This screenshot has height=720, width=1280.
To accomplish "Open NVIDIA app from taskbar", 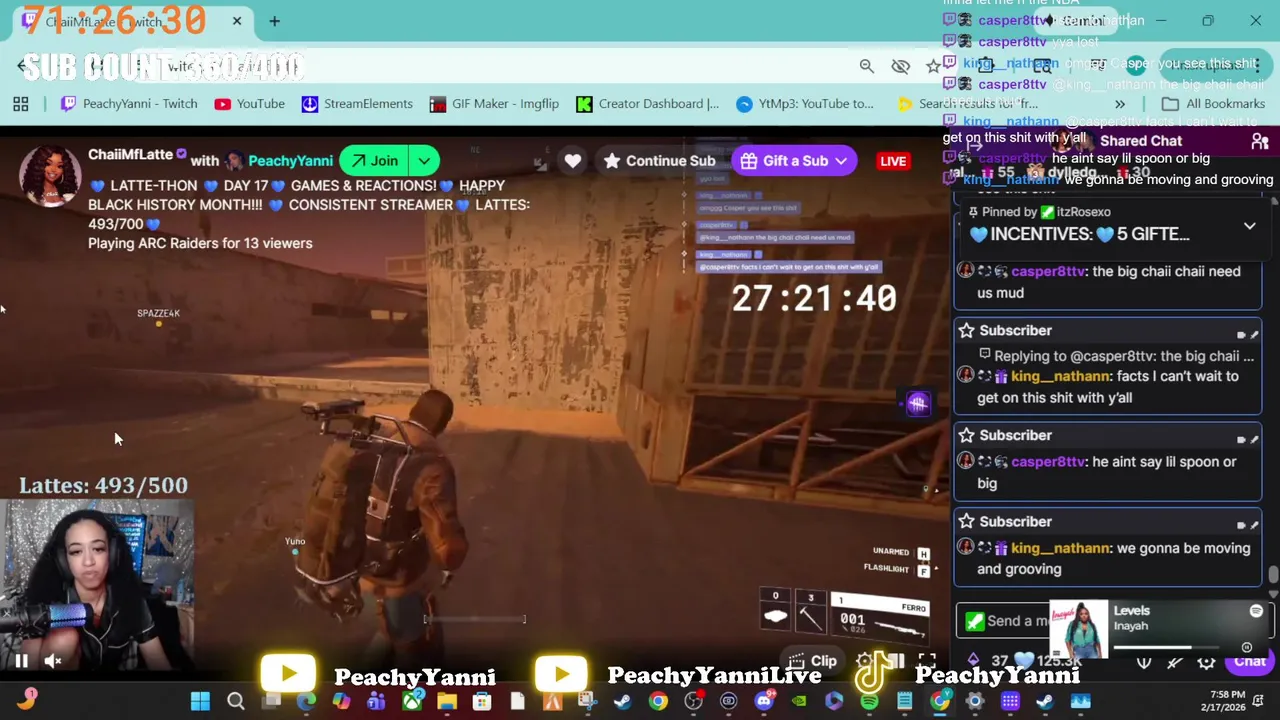I will (x=798, y=701).
